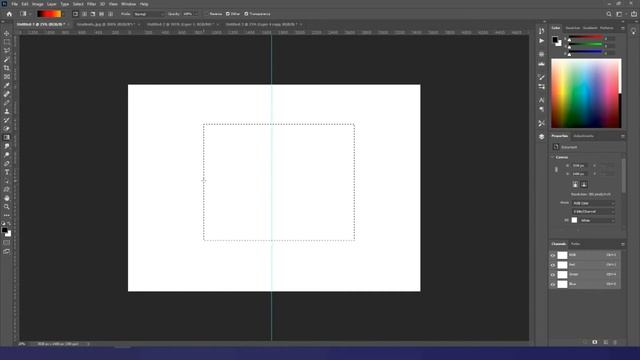640x360 pixels.
Task: Select the Dodge tool
Action: pyautogui.click(x=7, y=155)
